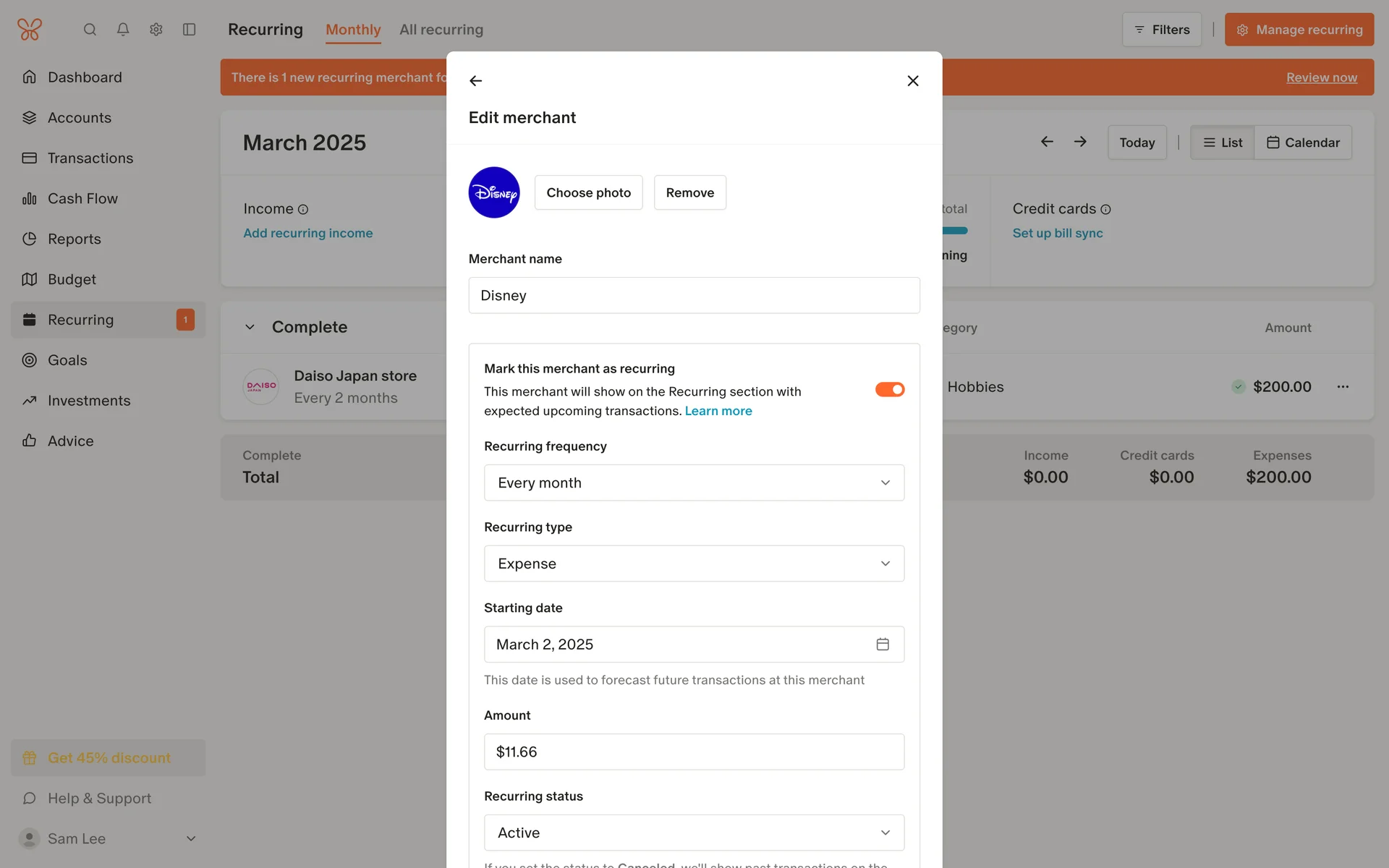Open calendar picker icon in Starting date
This screenshot has width=1389, height=868.
pos(883,644)
